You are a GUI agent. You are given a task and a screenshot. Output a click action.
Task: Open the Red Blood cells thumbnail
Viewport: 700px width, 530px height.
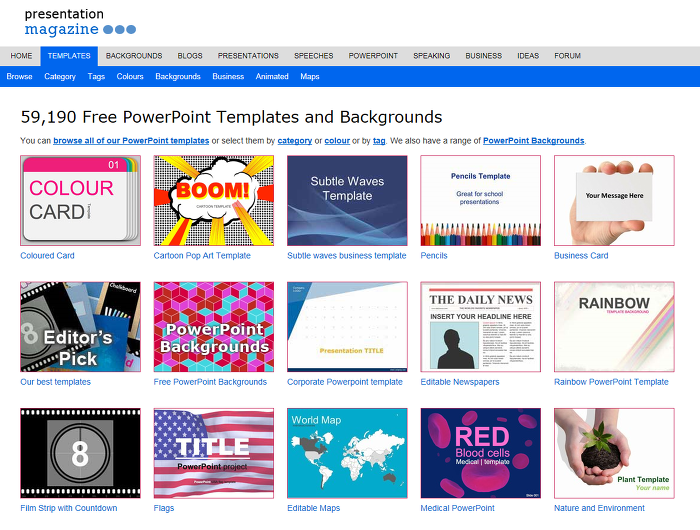pos(481,453)
